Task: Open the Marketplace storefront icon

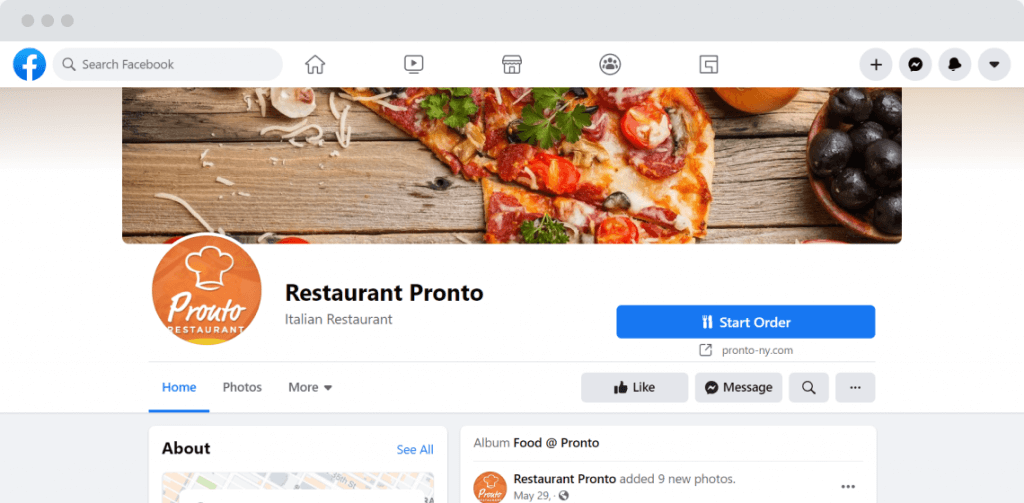Action: coord(512,64)
